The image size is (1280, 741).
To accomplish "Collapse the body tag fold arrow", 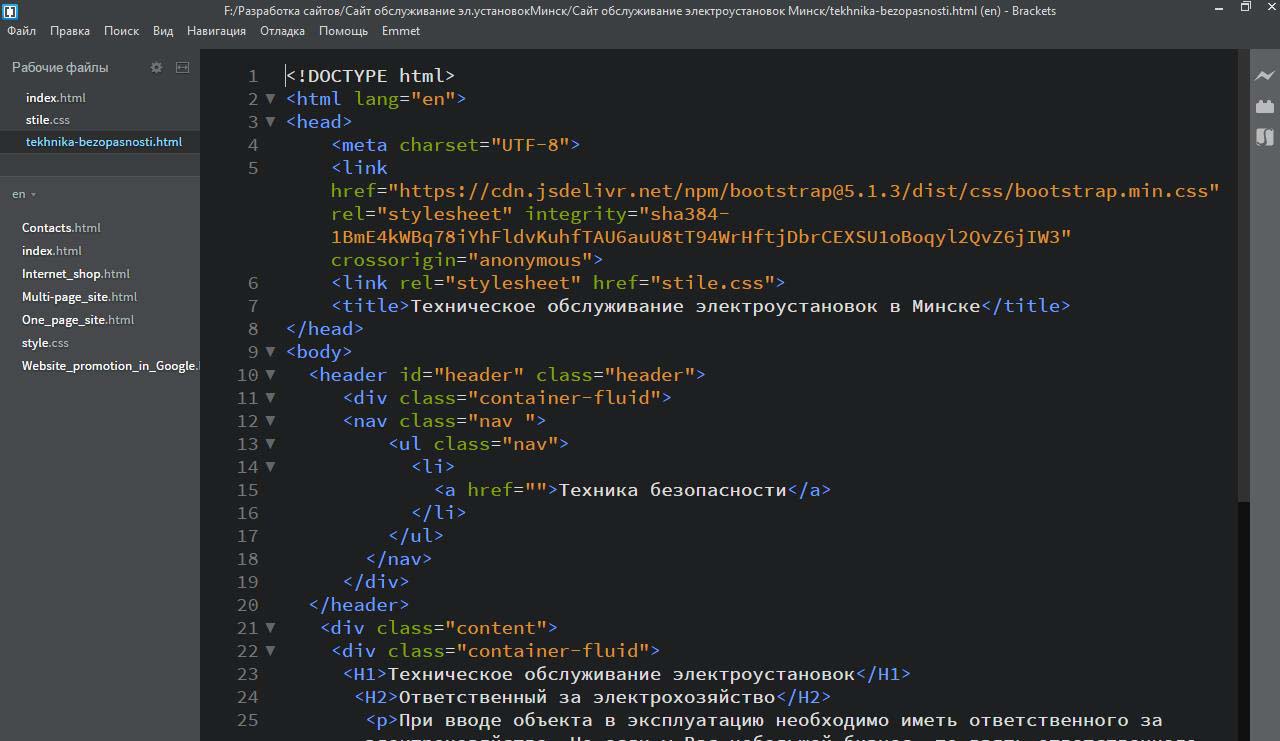I will (270, 352).
